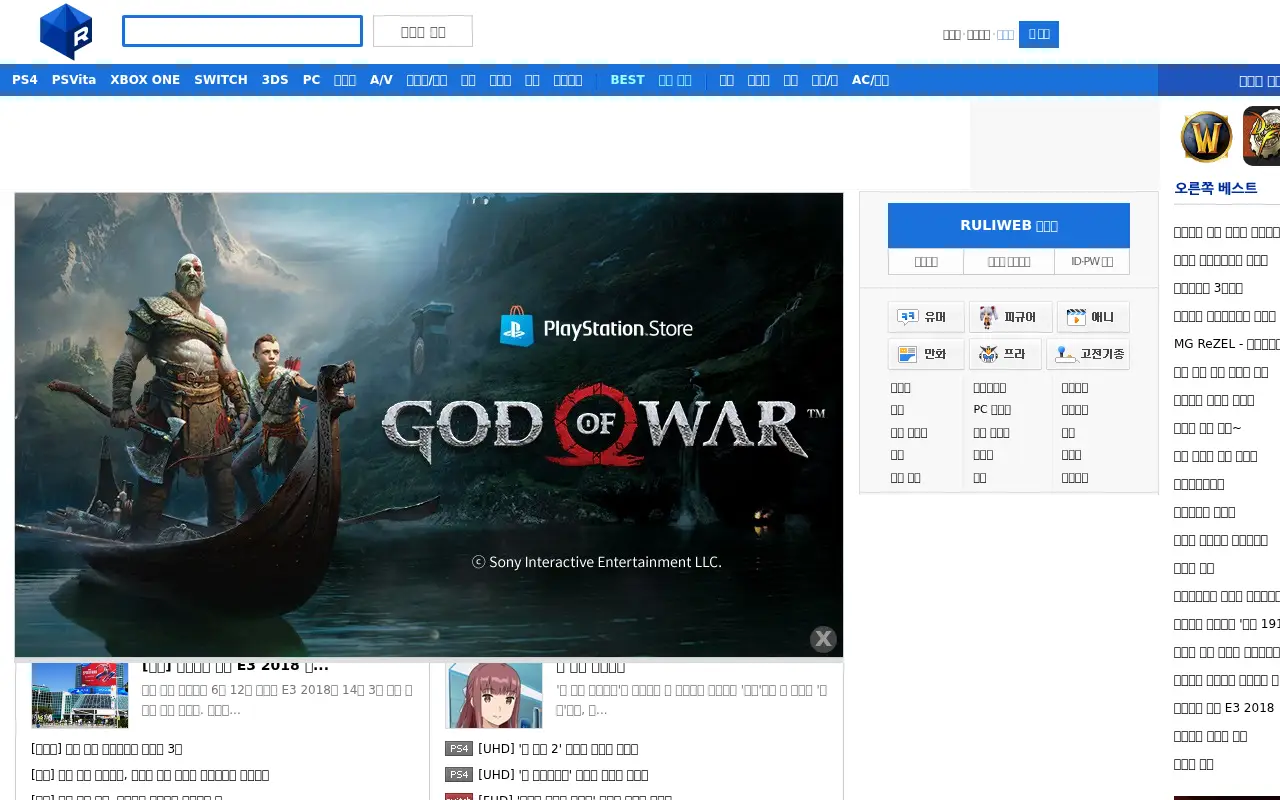Open the Ruliweb blue cube logo
Screen dimensions: 1280x800
coord(66,31)
